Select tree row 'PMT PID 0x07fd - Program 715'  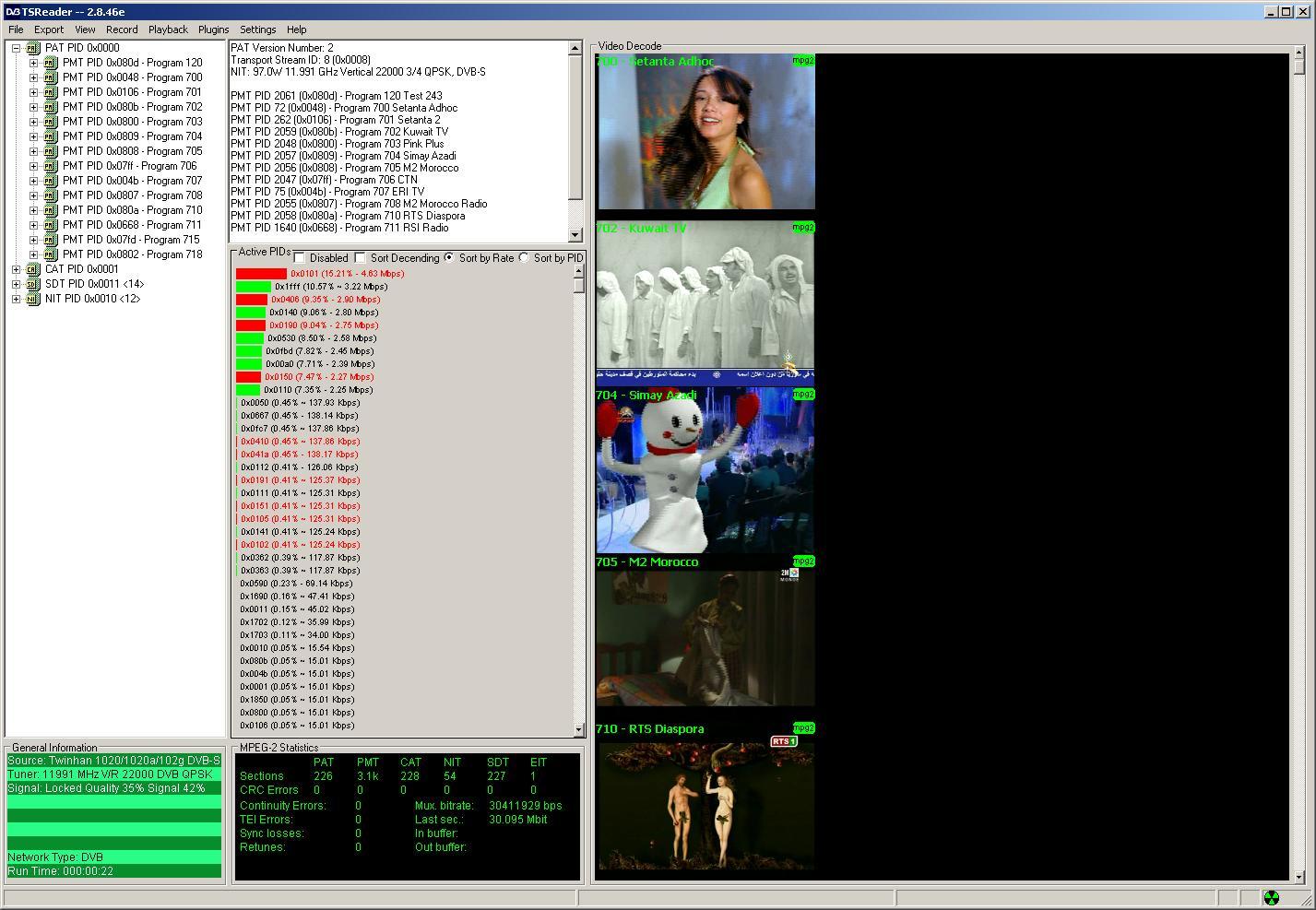click(131, 240)
